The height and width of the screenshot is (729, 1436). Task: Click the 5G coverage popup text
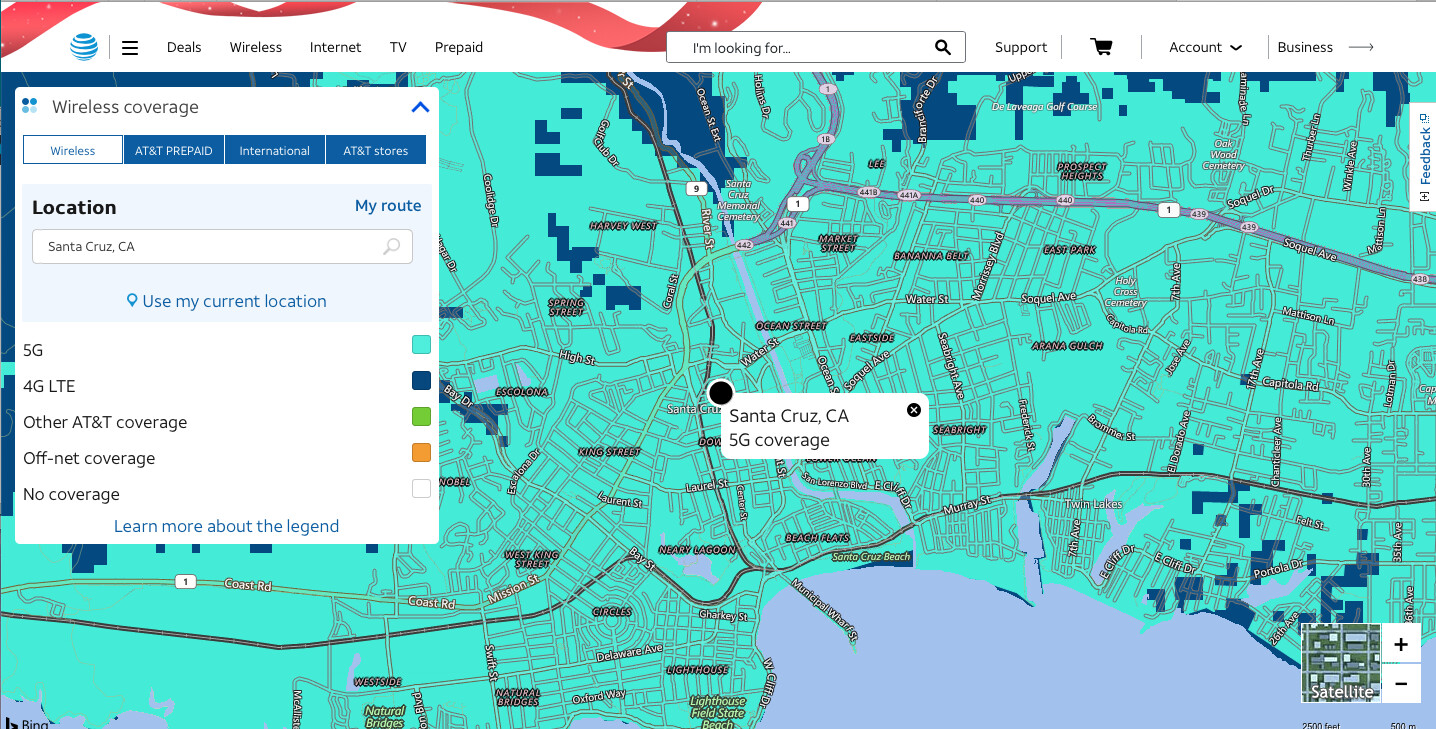point(779,440)
